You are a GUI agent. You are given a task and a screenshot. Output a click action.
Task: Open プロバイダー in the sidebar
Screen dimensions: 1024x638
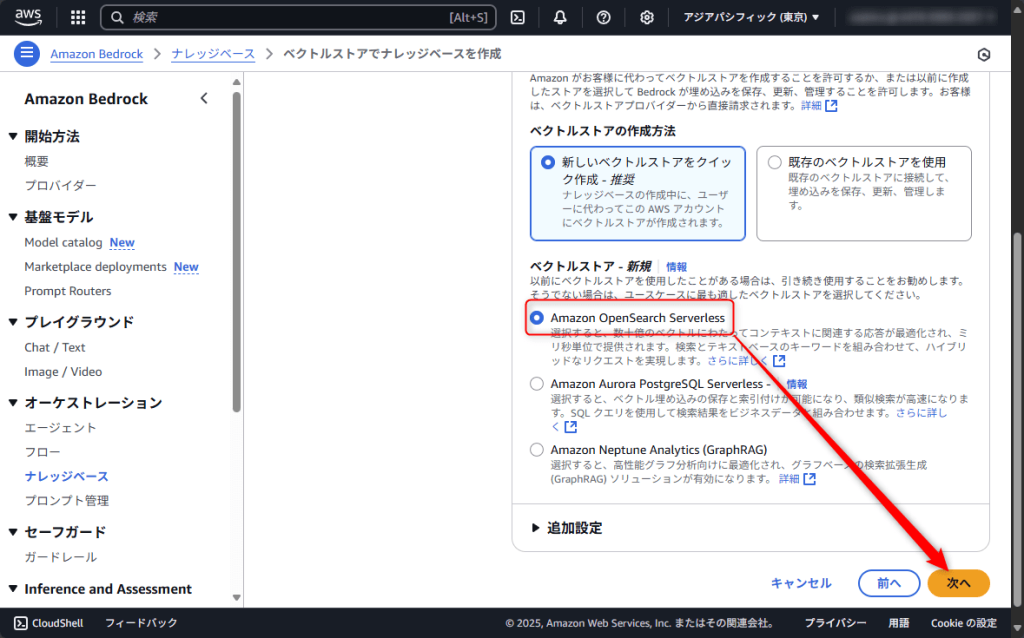[60, 185]
